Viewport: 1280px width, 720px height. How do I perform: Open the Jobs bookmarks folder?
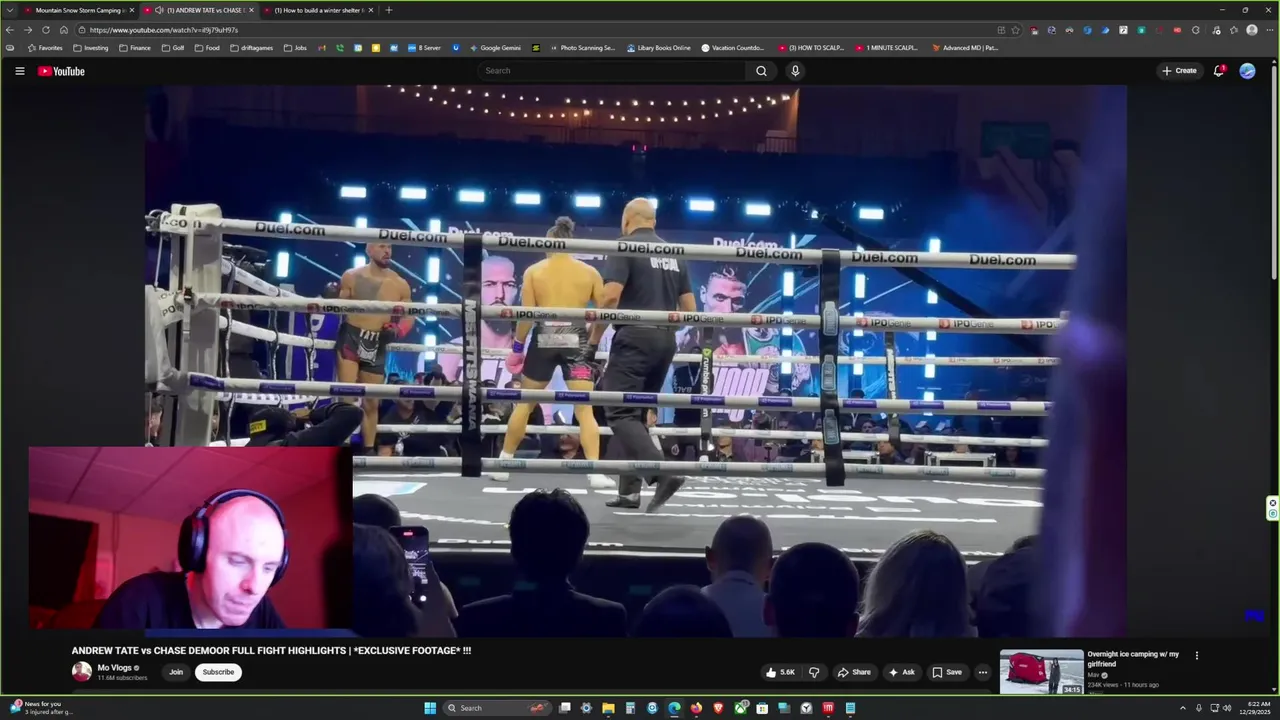pyautogui.click(x=295, y=48)
